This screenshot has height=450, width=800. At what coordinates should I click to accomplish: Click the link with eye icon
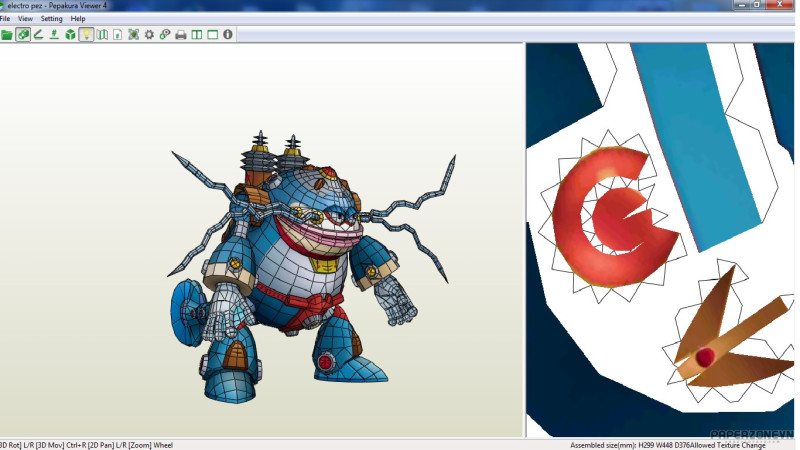[165, 35]
